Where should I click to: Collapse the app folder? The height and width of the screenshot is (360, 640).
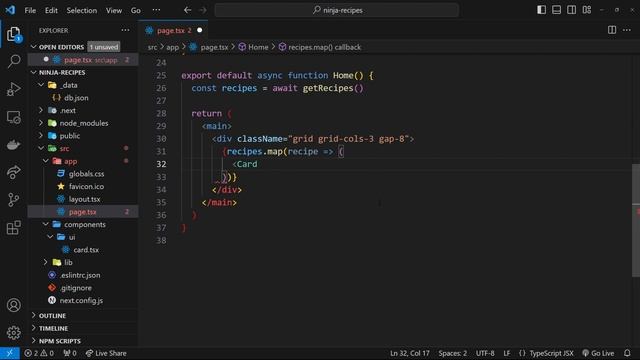point(45,161)
